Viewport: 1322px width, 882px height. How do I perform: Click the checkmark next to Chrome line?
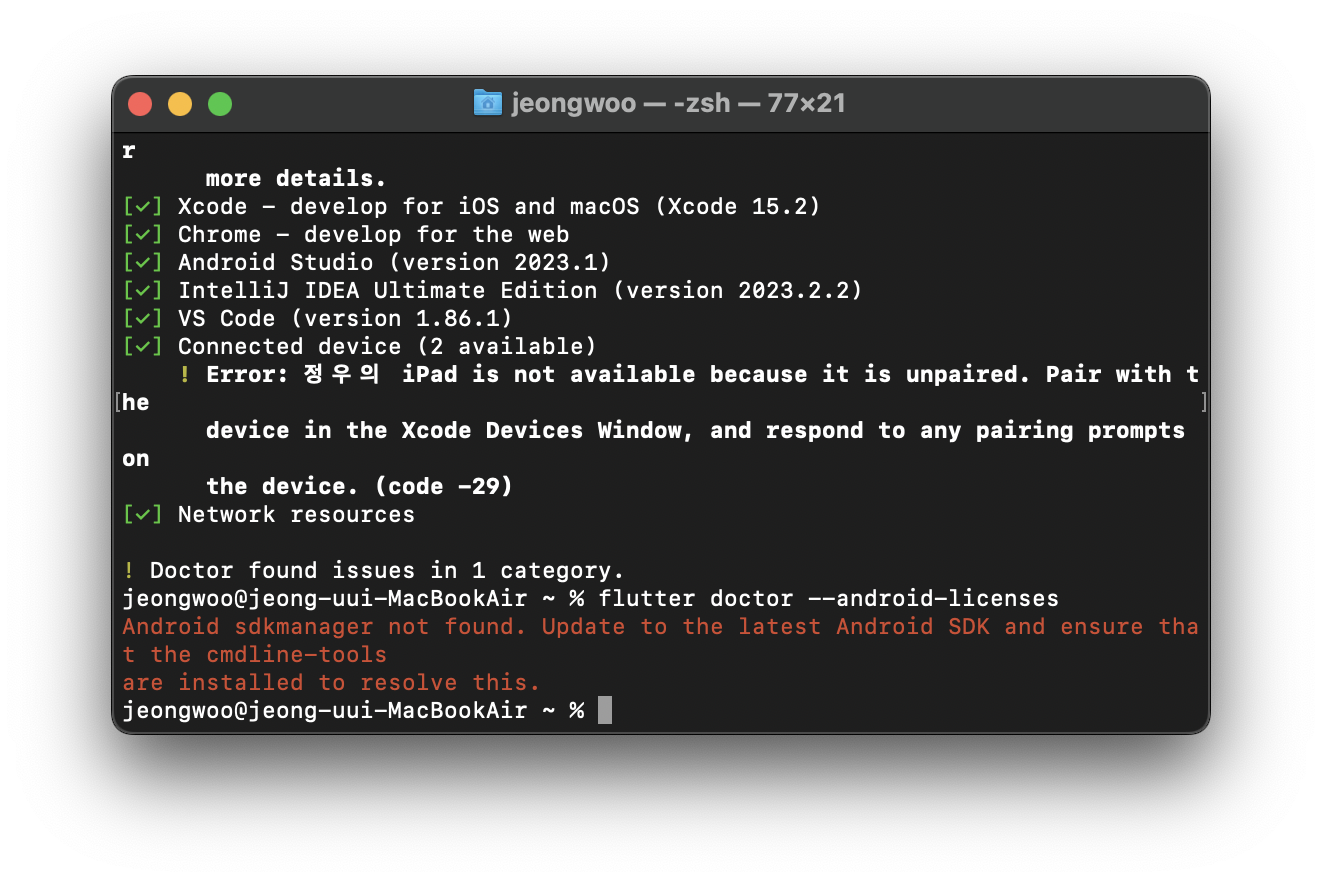click(x=142, y=235)
